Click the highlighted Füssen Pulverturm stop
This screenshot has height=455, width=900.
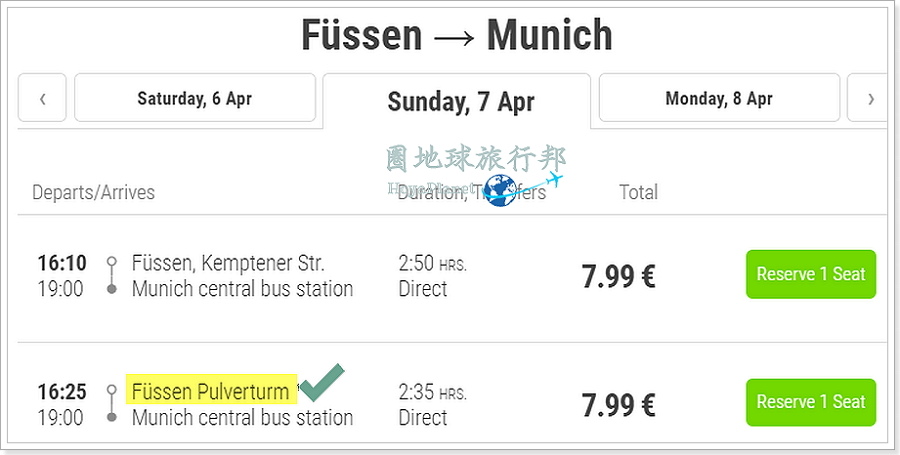[x=211, y=390]
